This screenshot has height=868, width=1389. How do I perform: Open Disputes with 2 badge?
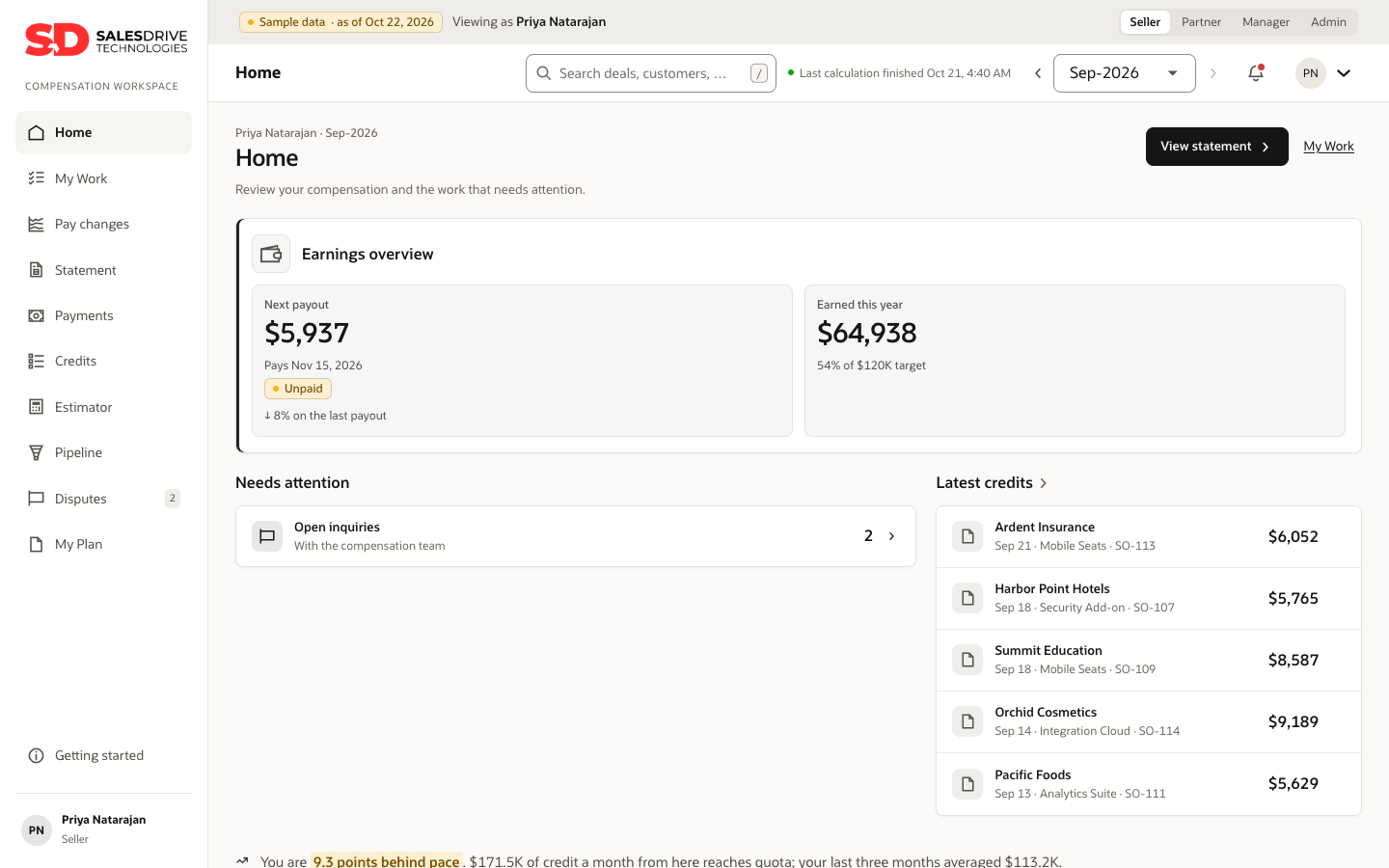(x=103, y=499)
